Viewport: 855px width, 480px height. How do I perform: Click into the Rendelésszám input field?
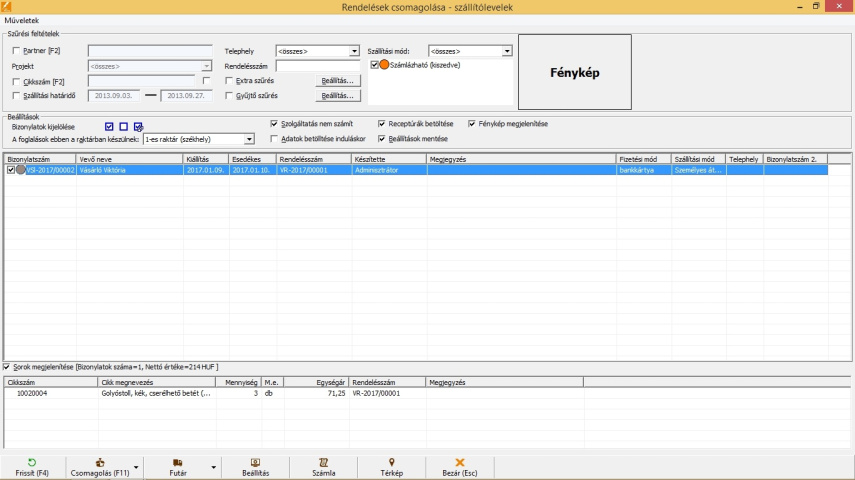318,66
